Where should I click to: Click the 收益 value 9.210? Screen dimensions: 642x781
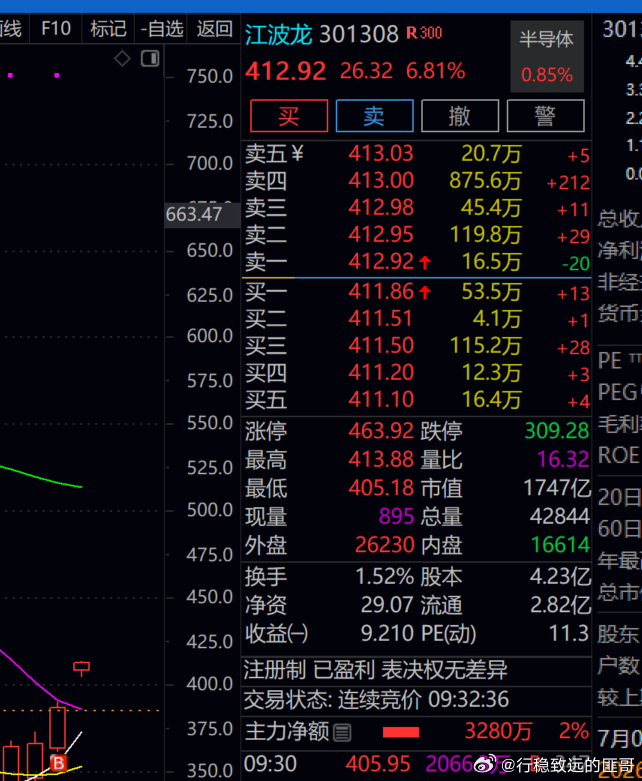(x=387, y=634)
